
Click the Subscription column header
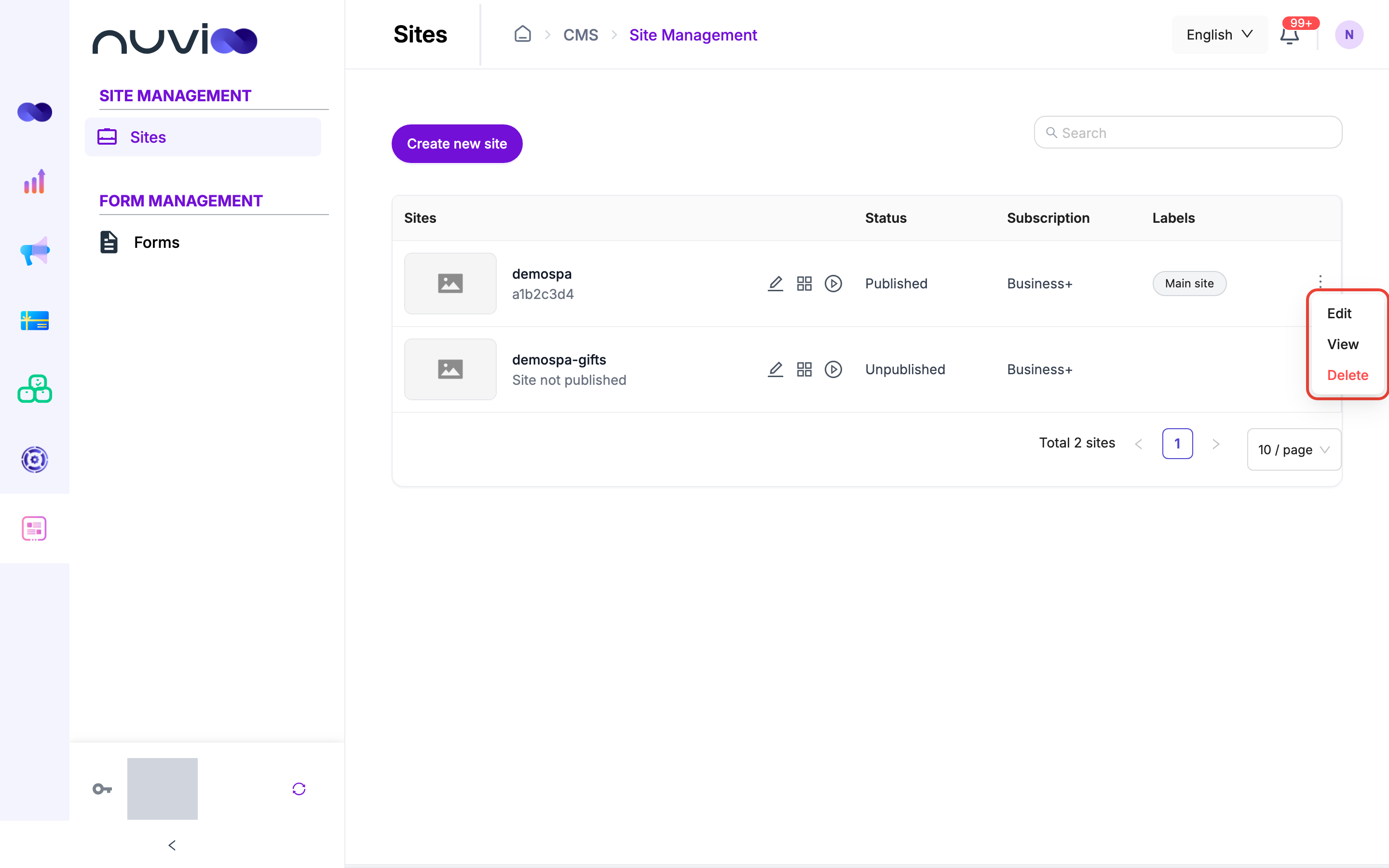[x=1048, y=218]
